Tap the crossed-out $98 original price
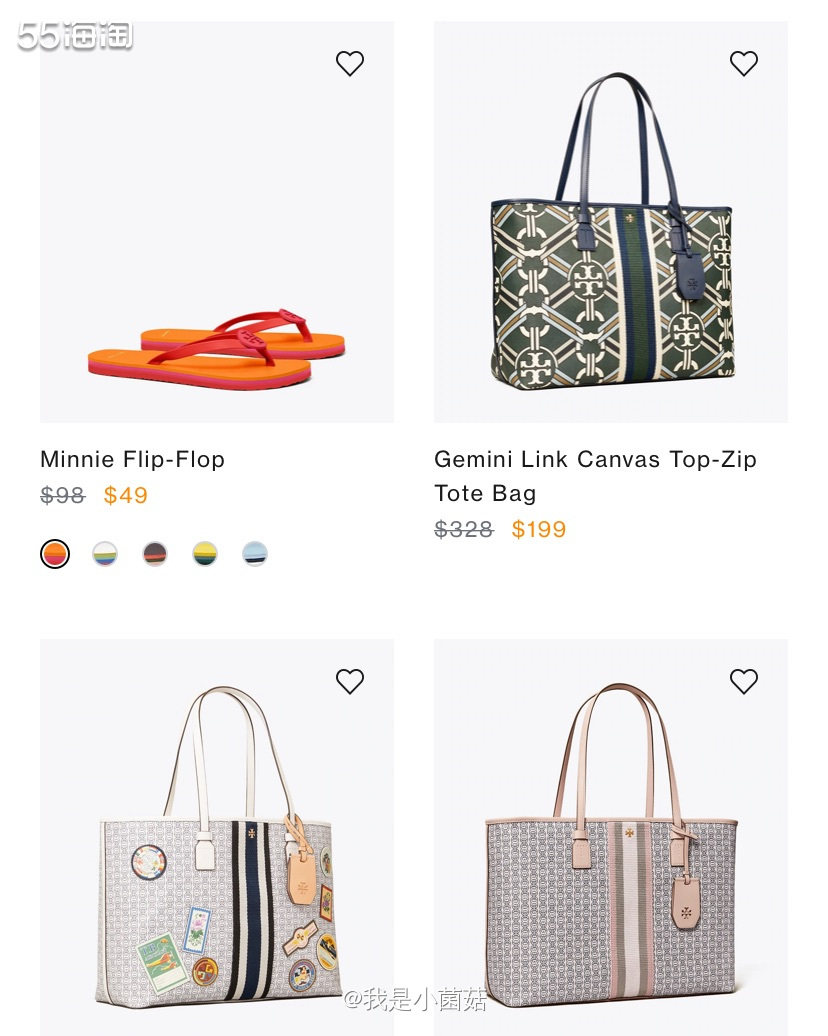 click(x=63, y=495)
